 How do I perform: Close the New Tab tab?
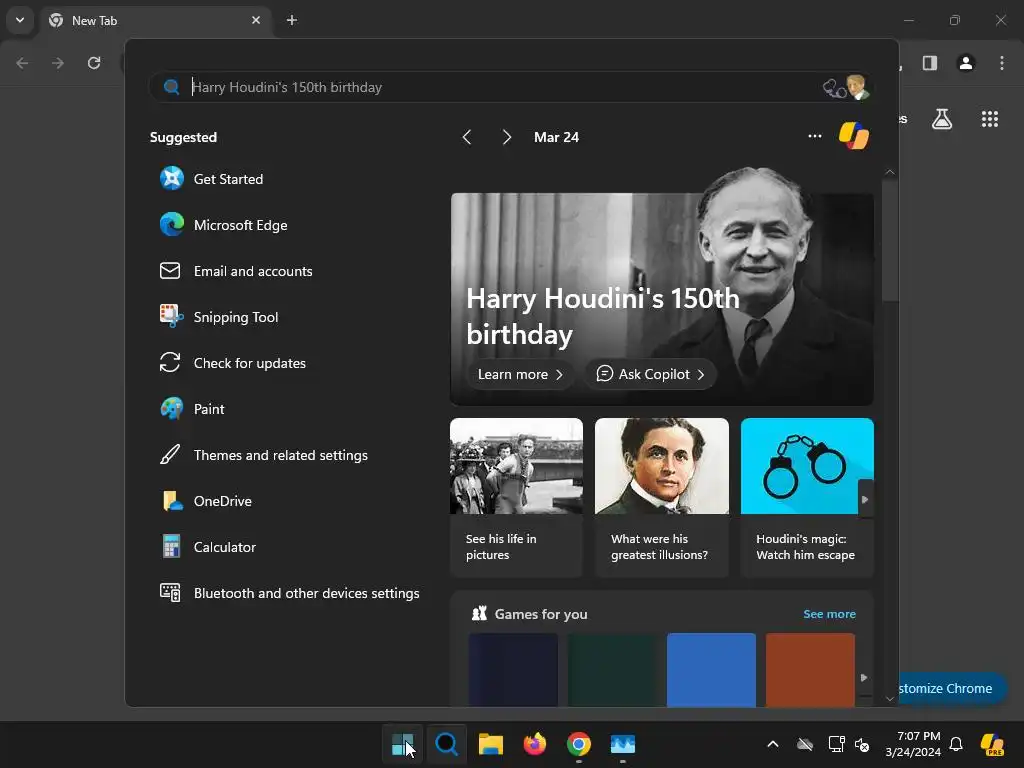[x=256, y=20]
